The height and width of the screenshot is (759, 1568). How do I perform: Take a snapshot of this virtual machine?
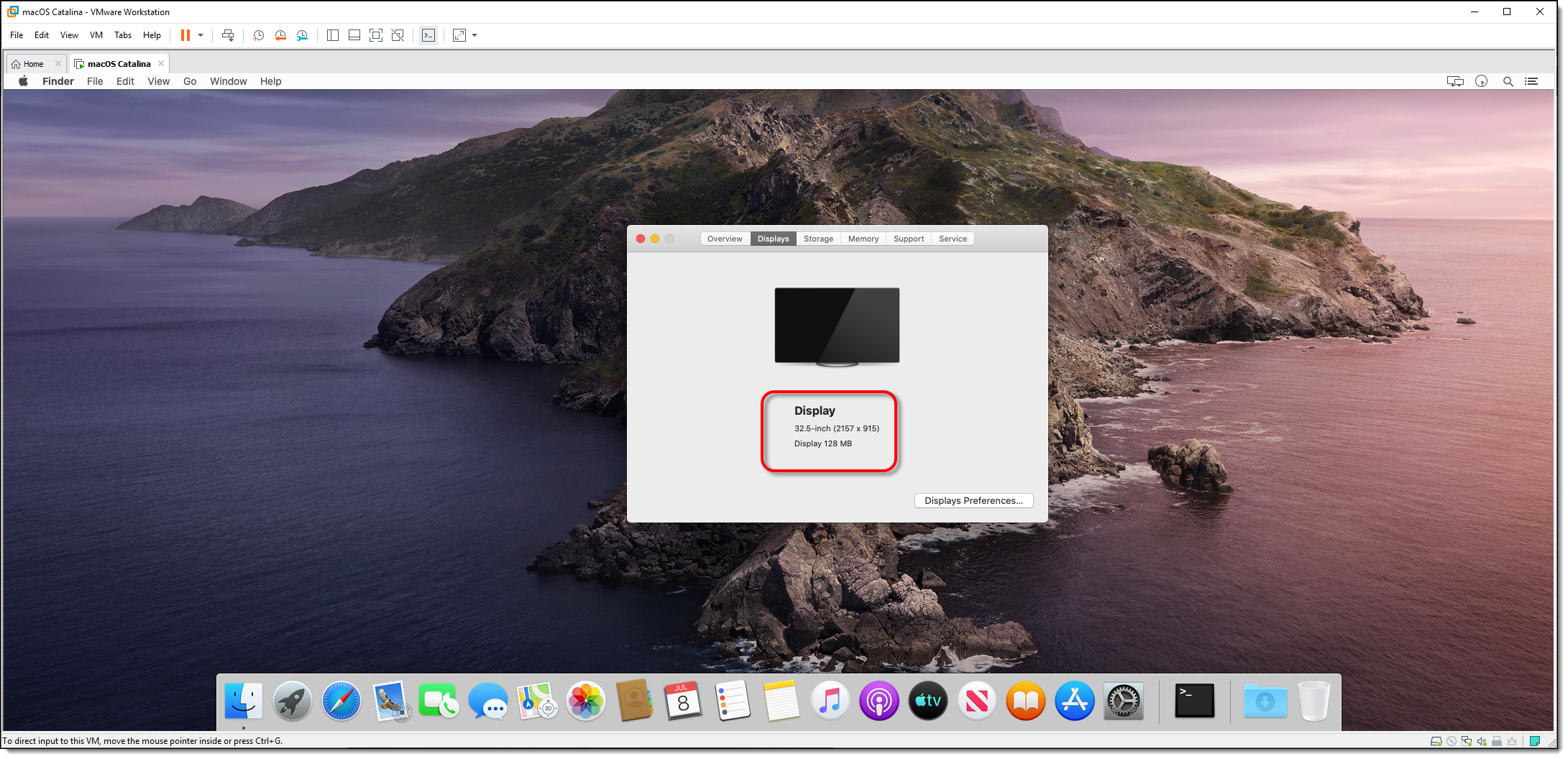(259, 35)
